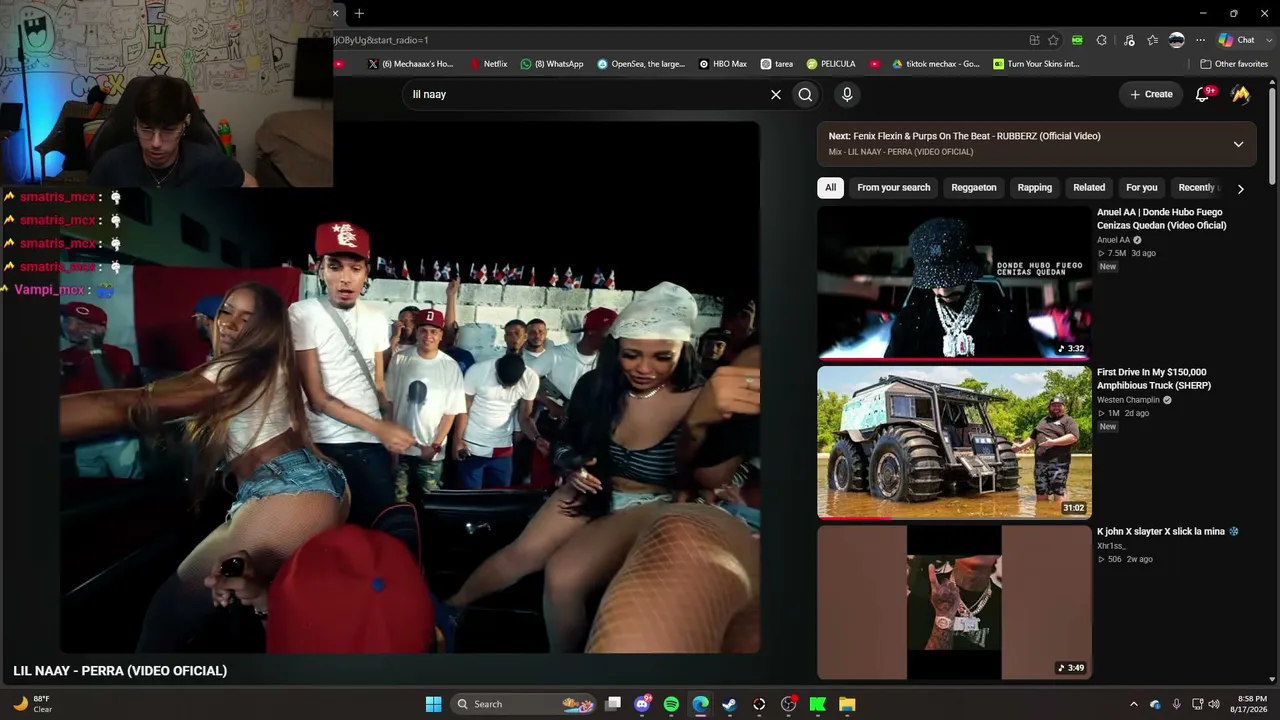
Task: Open the Netflix bookmark
Action: pyautogui.click(x=487, y=64)
